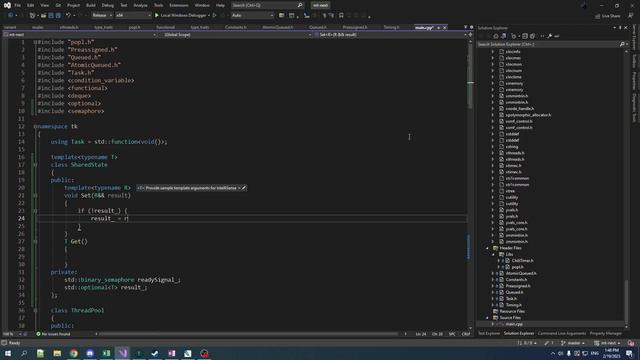This screenshot has width=640, height=360.
Task: Click the Solution Explorer vertical scrollbar
Action: [627, 188]
